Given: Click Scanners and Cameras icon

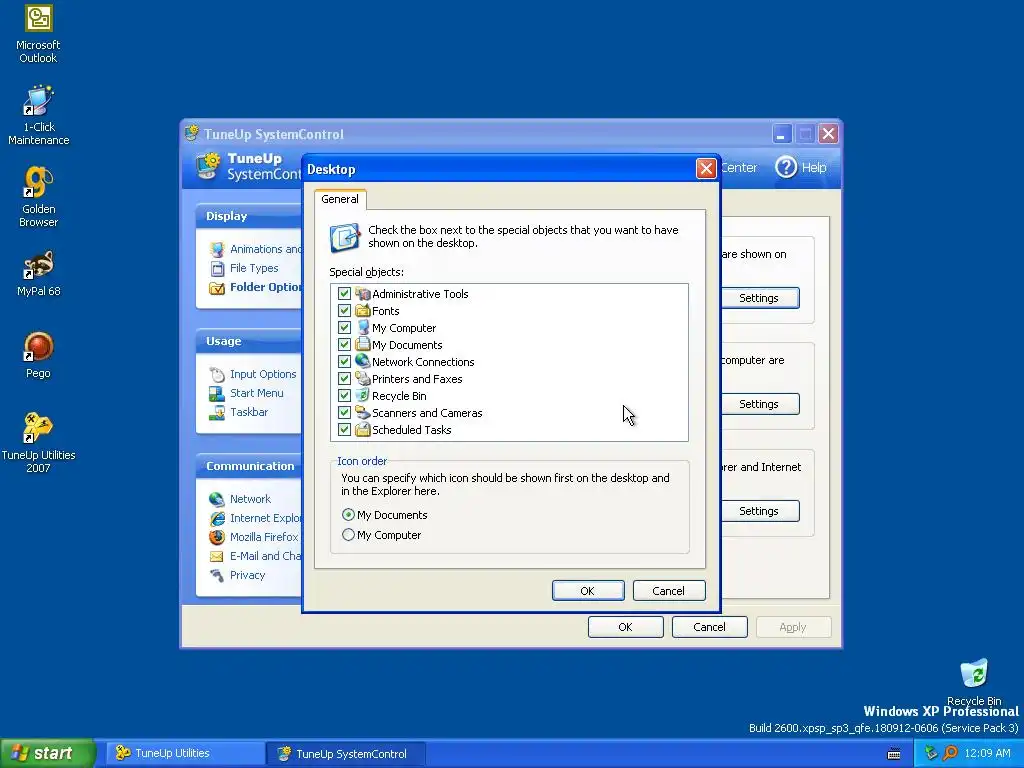Looking at the screenshot, I should 362,413.
